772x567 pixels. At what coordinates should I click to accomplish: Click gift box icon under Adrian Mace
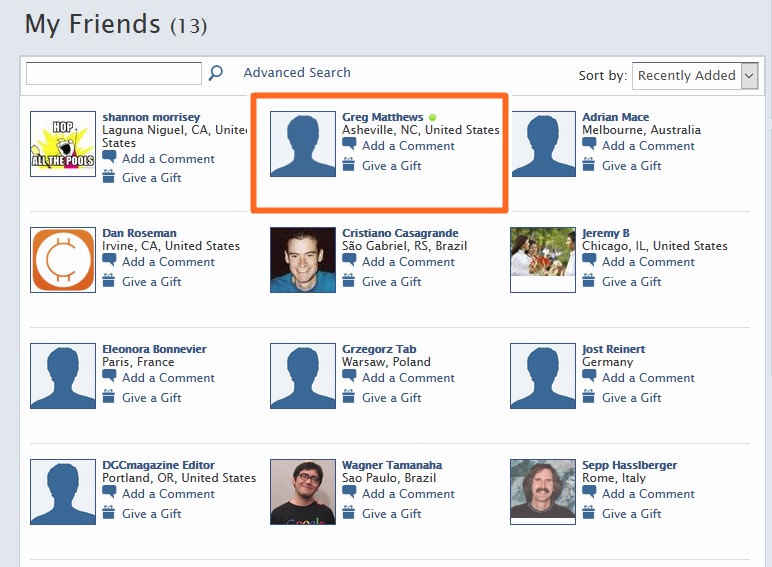(x=589, y=165)
